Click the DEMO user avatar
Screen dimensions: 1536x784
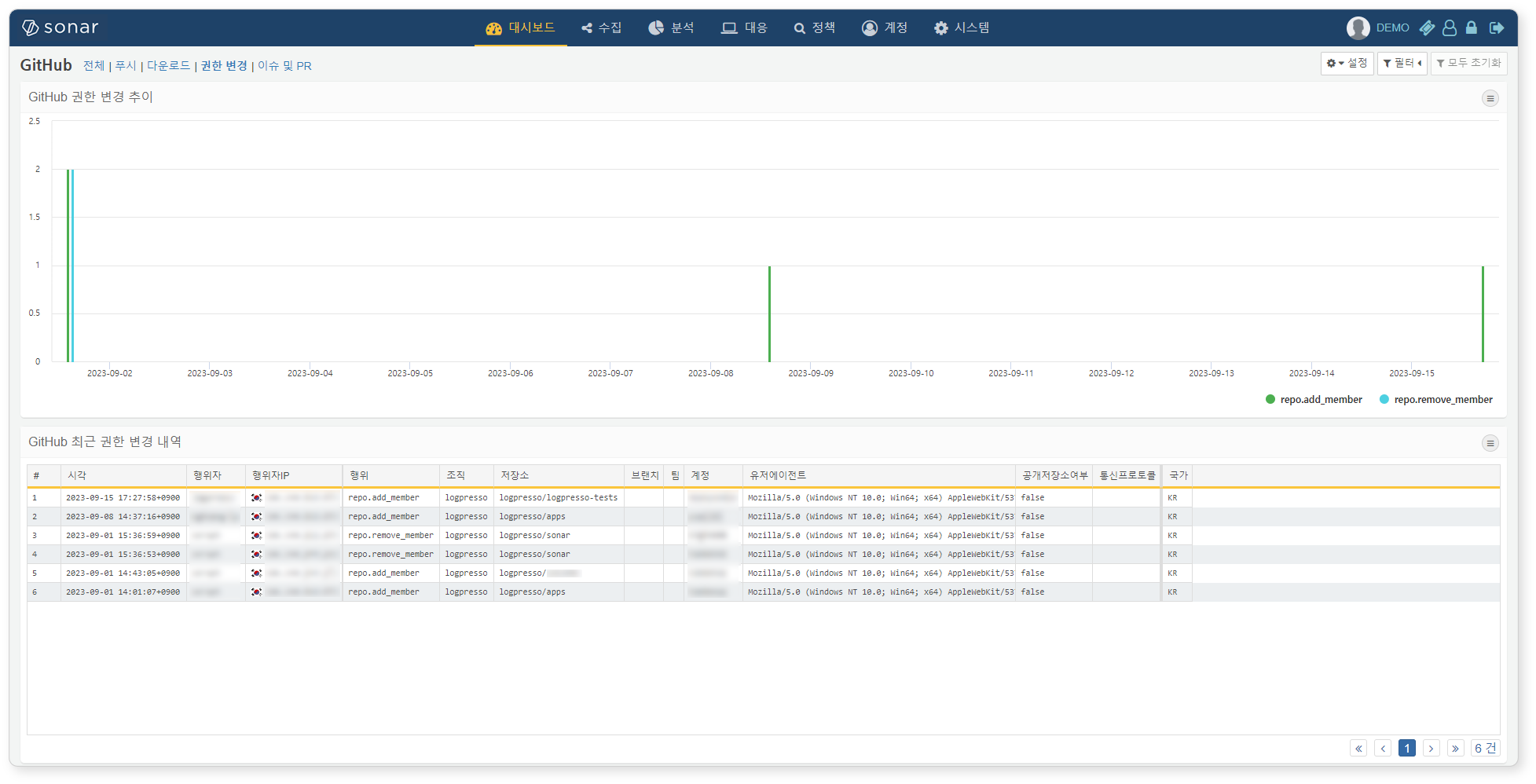click(1358, 27)
